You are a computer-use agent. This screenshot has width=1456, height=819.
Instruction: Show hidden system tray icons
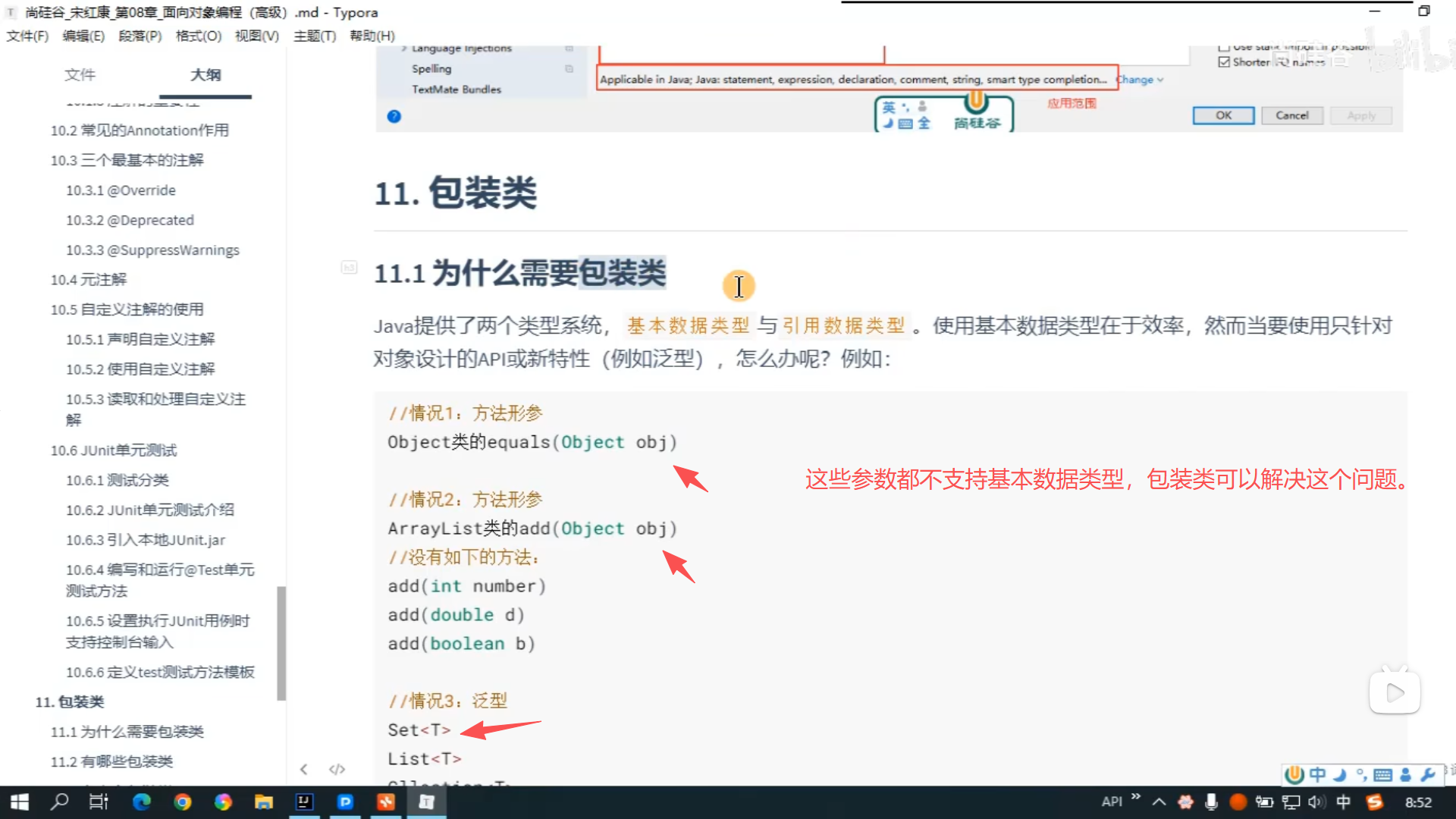tap(1159, 802)
